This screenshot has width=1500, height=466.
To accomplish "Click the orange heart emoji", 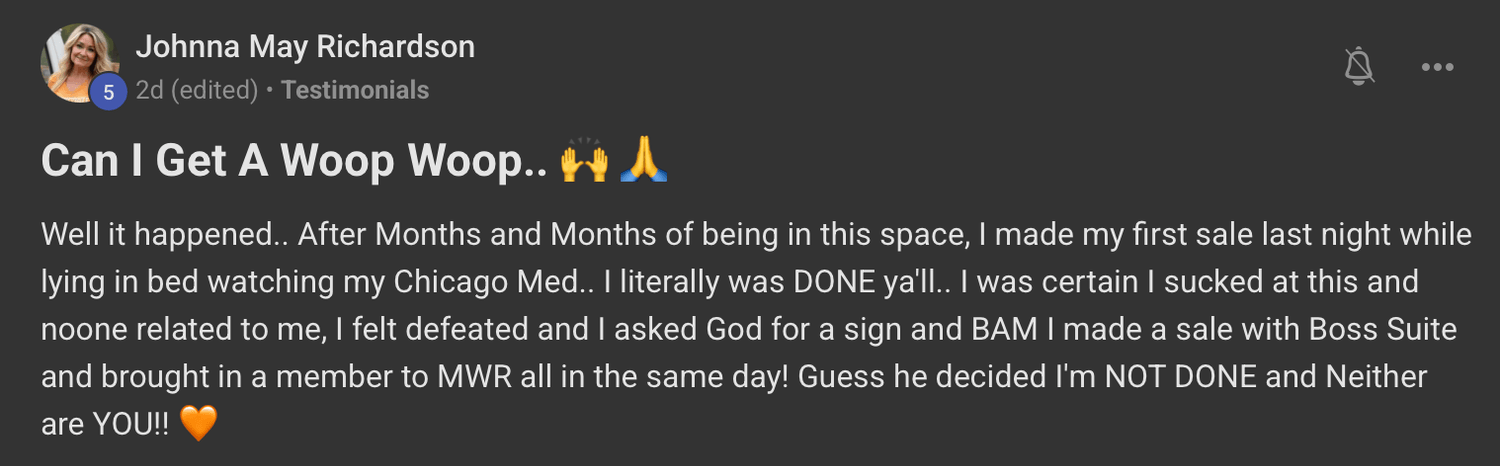I will (x=198, y=424).
